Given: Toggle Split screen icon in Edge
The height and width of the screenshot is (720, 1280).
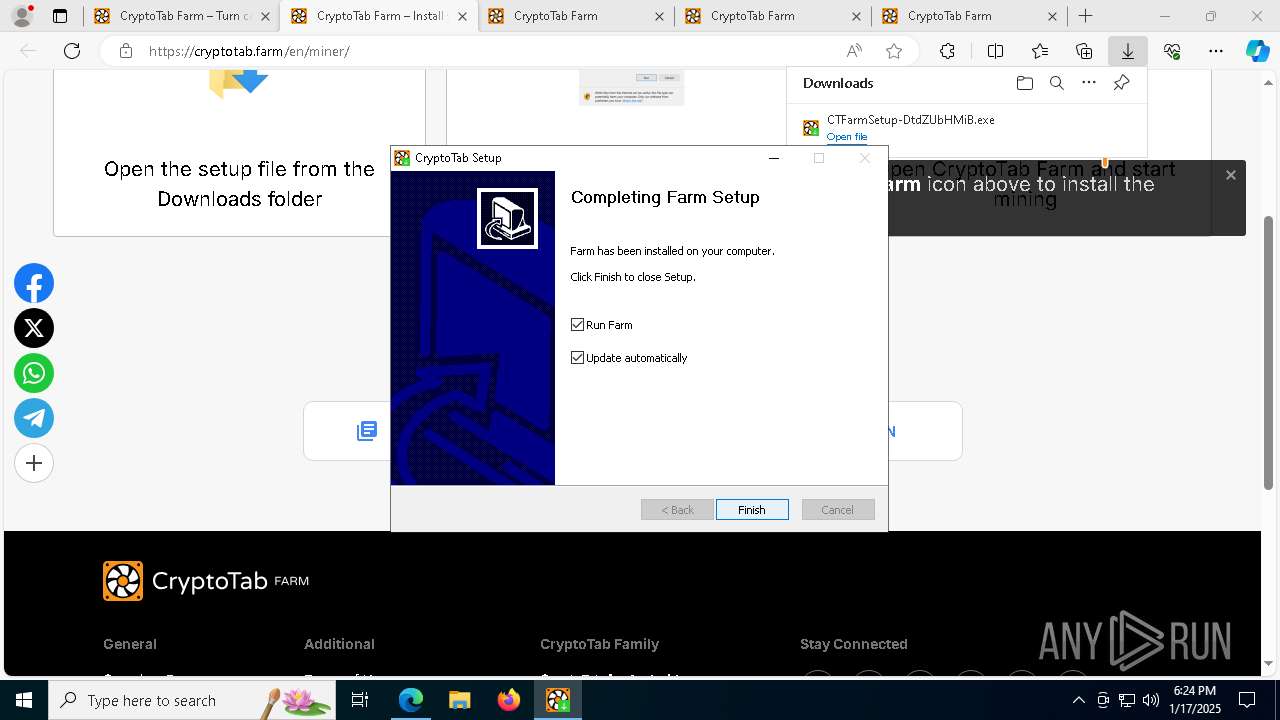Looking at the screenshot, I should 995,51.
